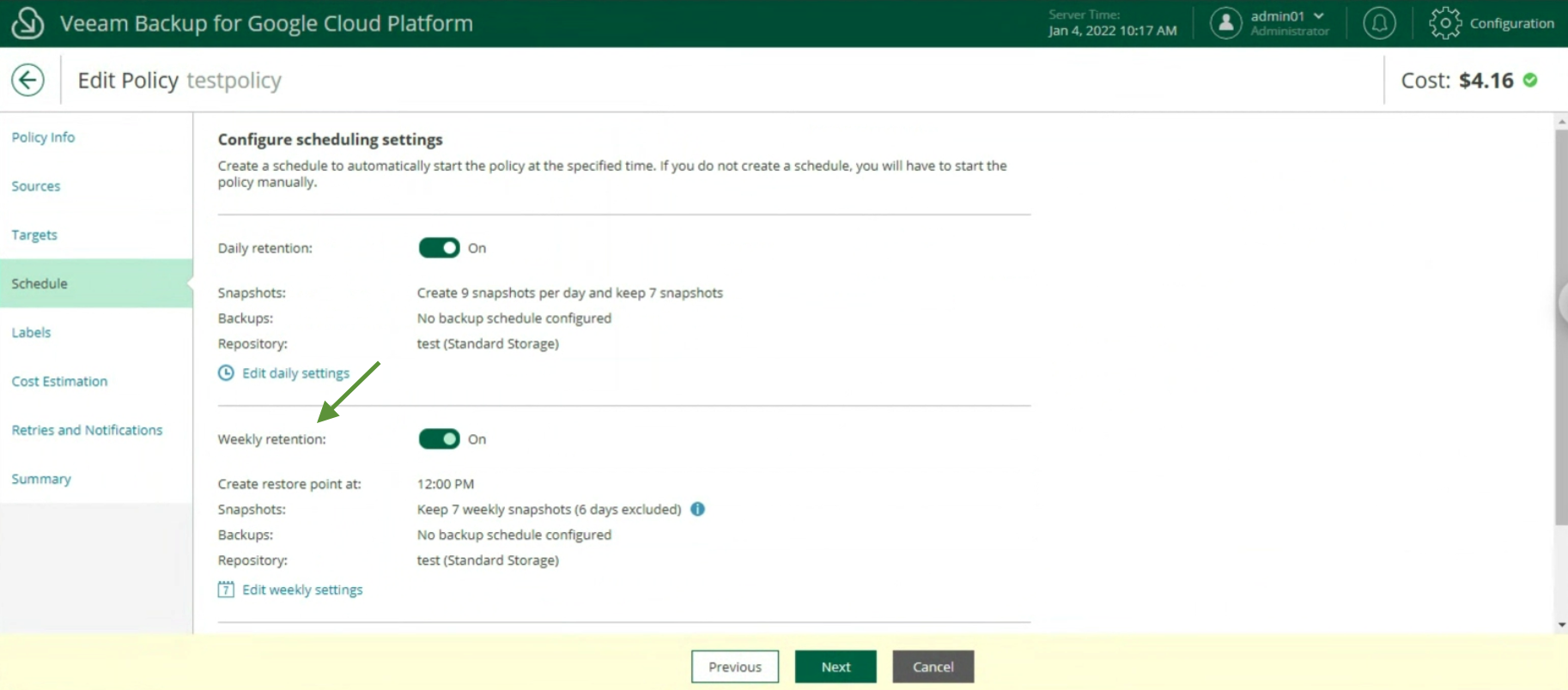Open notifications bell icon
The width and height of the screenshot is (1568, 690).
1379,23
